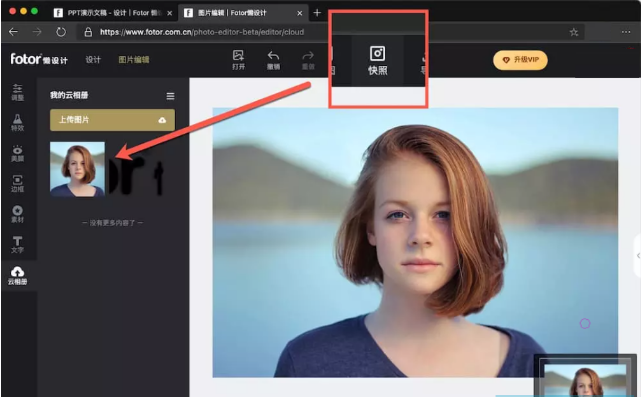Select the 文字 text tool
642x397 pixels.
[x=18, y=244]
